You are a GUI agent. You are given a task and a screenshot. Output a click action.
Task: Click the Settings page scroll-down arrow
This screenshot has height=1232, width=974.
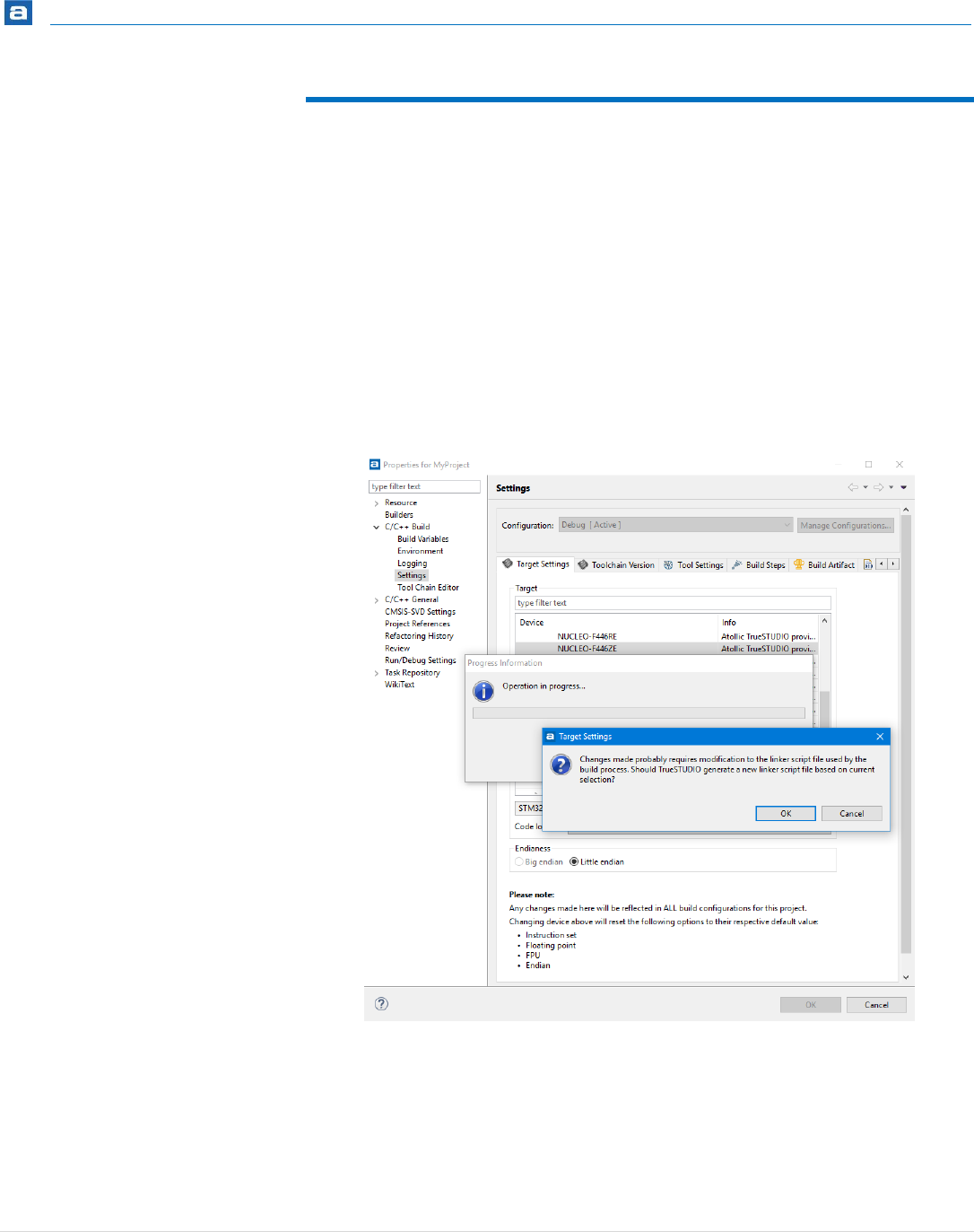click(906, 977)
